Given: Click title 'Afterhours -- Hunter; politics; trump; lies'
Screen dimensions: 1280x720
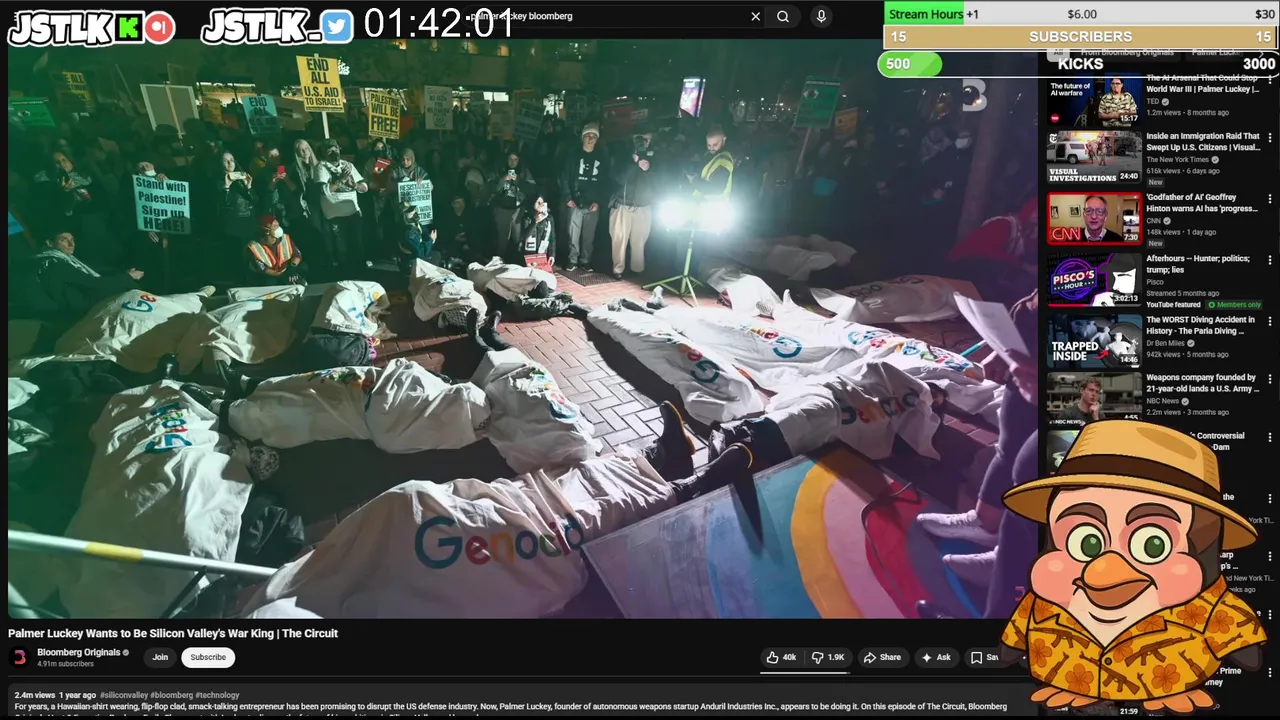Looking at the screenshot, I should pyautogui.click(x=1198, y=264).
